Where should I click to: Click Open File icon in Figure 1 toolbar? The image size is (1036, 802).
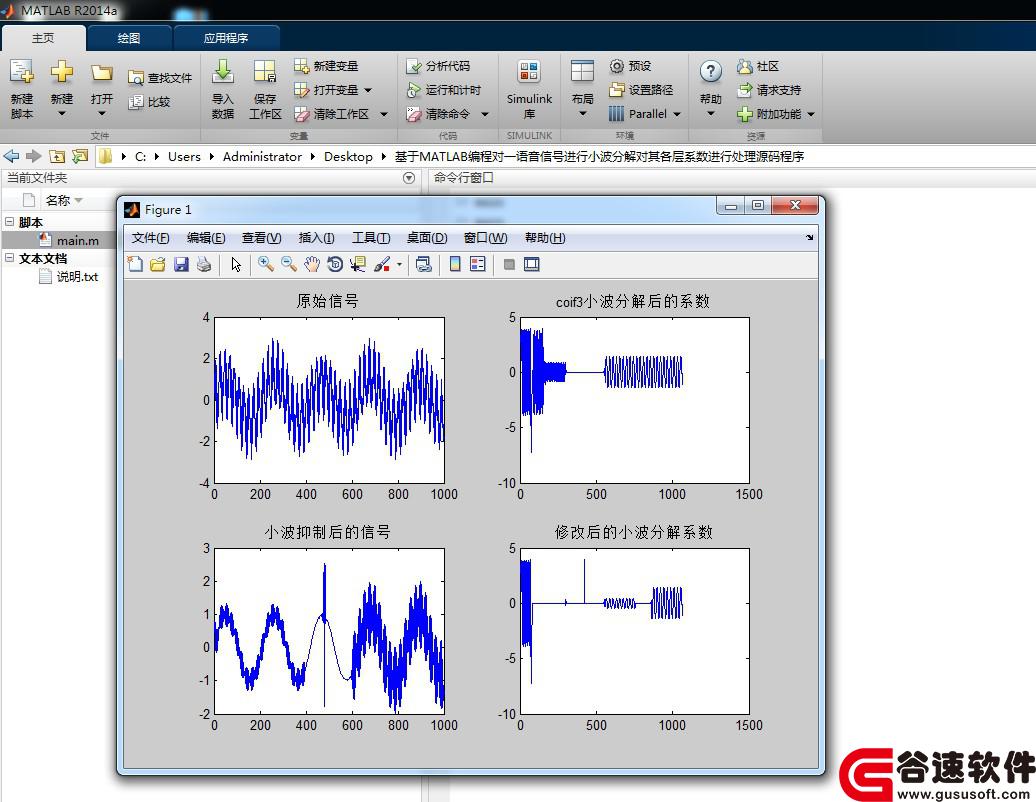click(x=158, y=264)
